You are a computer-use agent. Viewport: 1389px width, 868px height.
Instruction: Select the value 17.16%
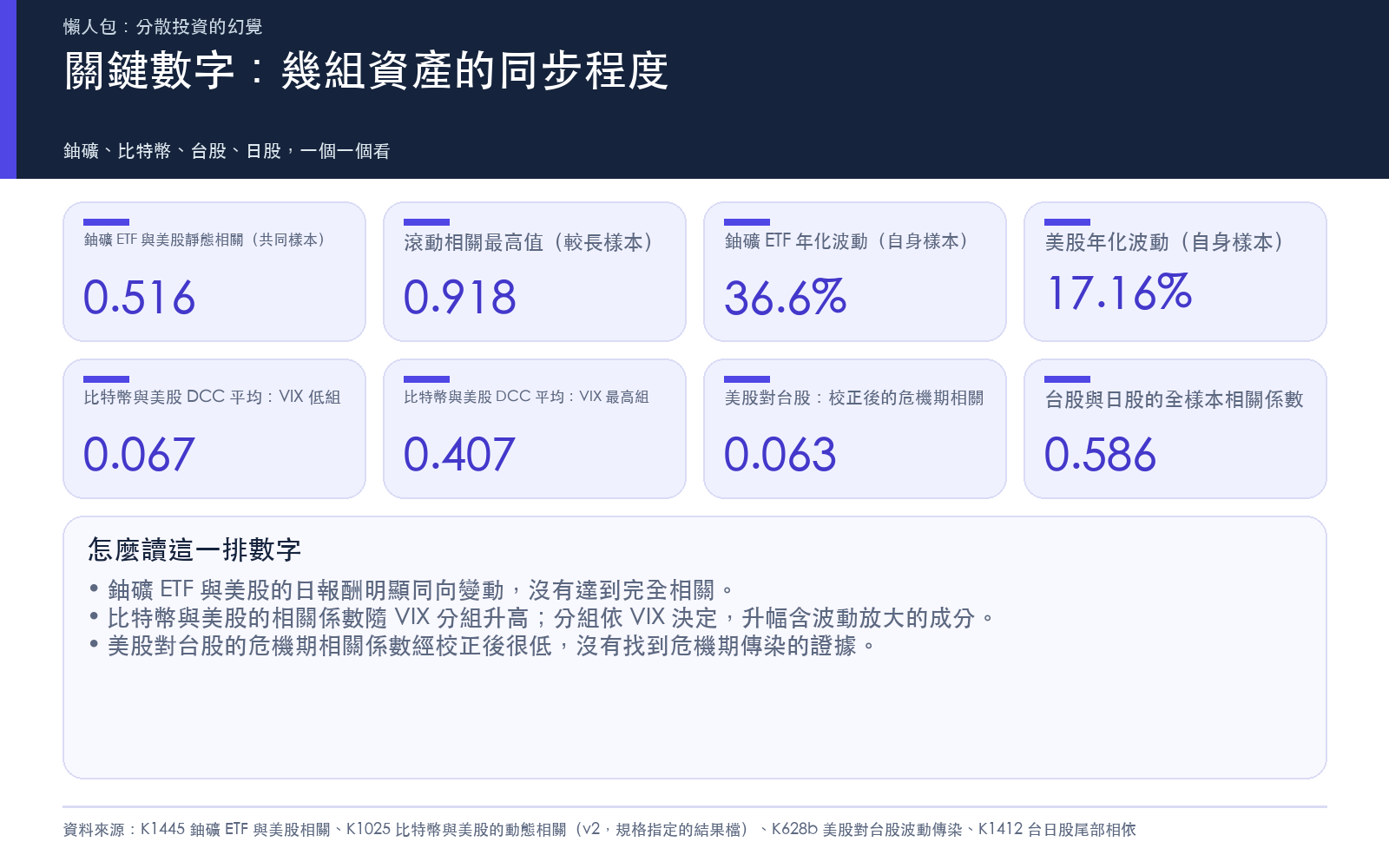pos(1120,293)
